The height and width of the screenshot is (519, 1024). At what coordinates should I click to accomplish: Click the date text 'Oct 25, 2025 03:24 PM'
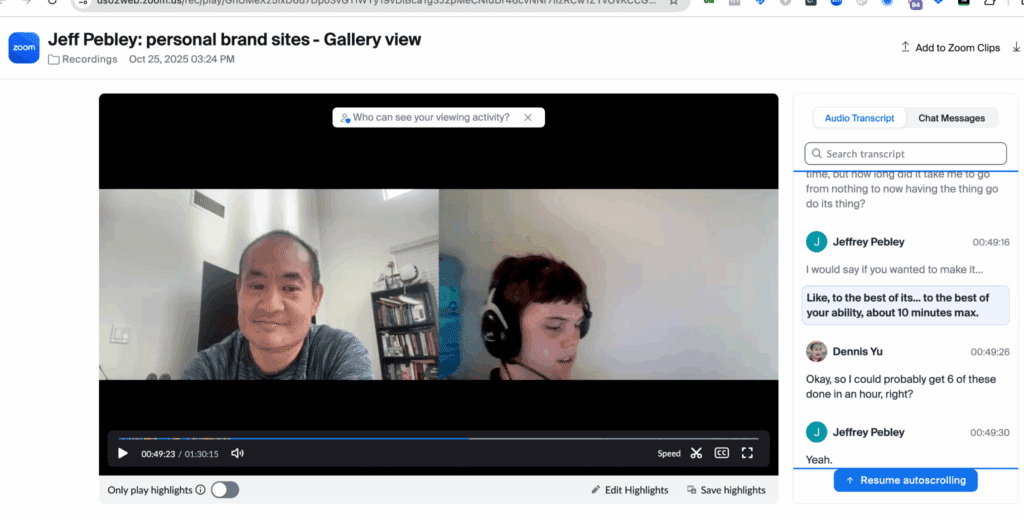click(182, 59)
